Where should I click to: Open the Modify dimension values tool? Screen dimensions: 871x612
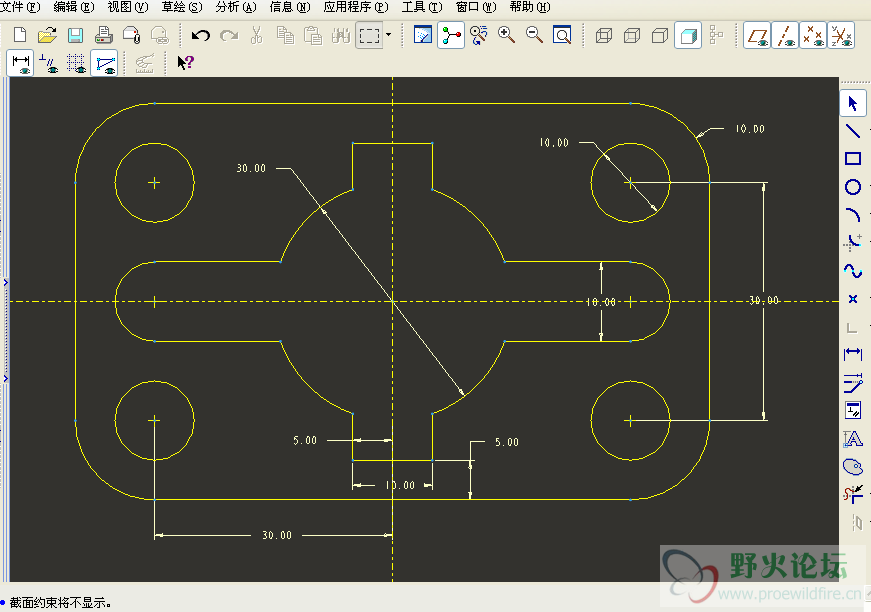(x=853, y=382)
